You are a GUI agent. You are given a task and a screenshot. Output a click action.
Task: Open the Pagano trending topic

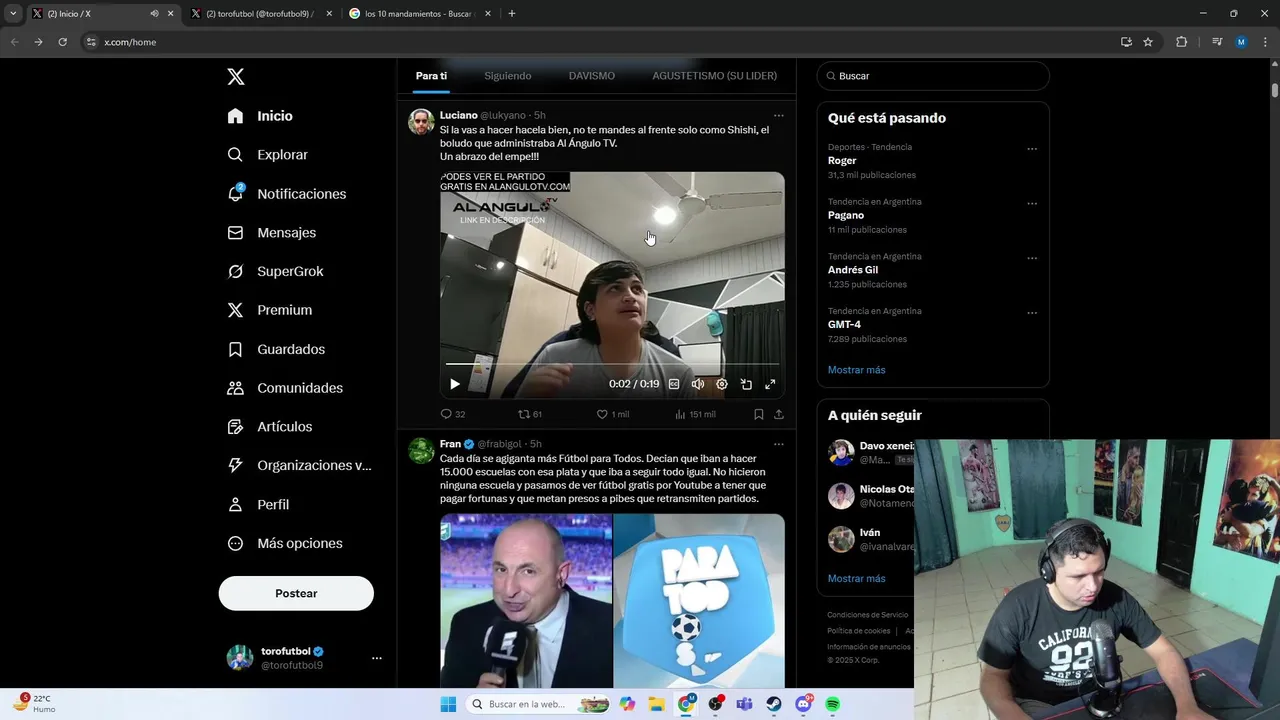coord(846,215)
